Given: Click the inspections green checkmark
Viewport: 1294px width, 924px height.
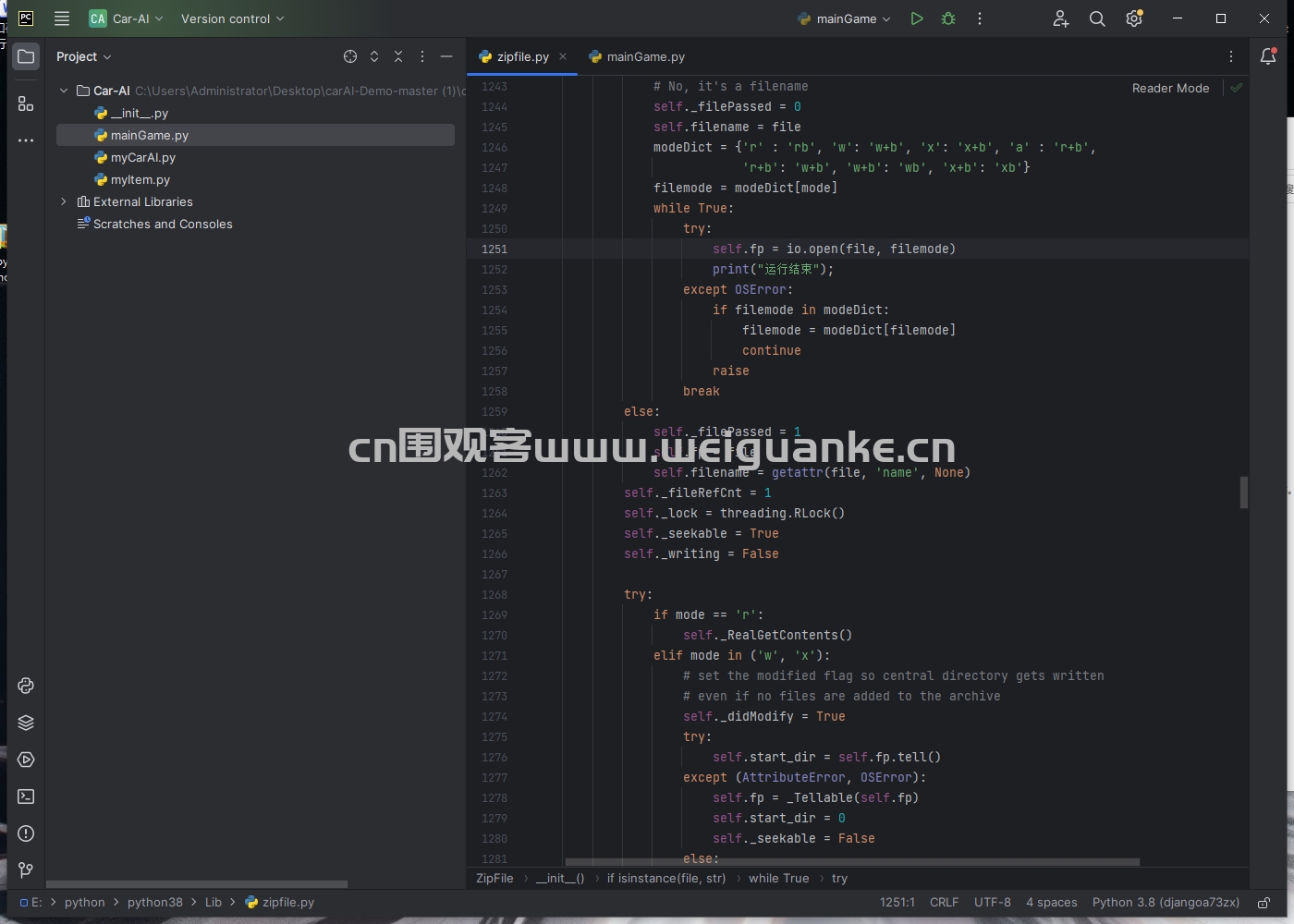Looking at the screenshot, I should coord(1236,88).
